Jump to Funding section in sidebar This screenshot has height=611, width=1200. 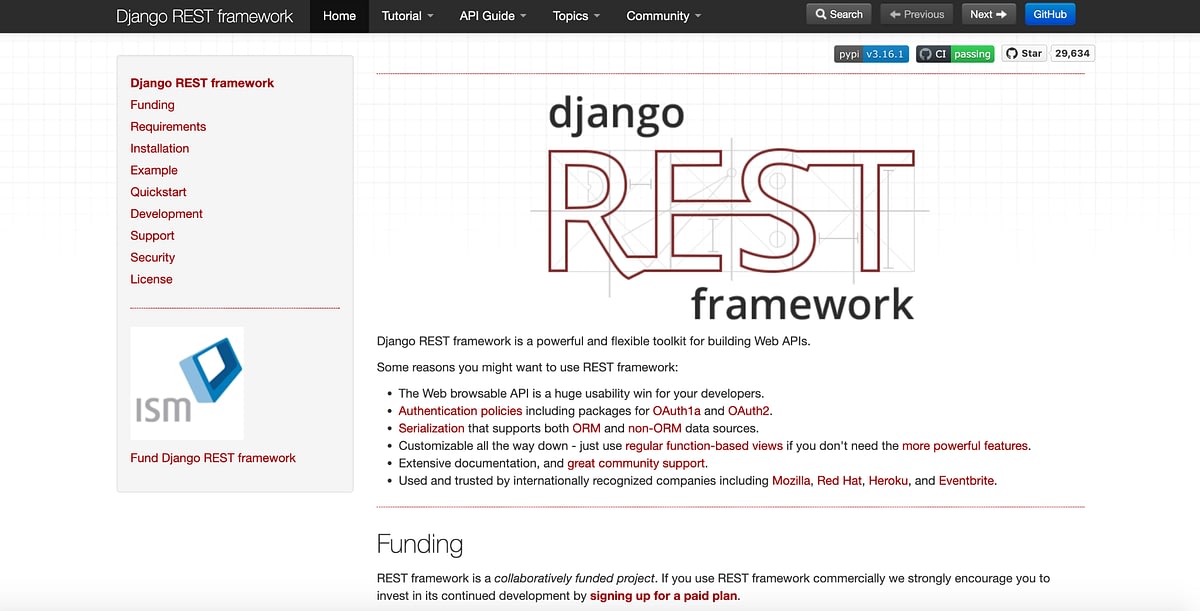pos(152,105)
